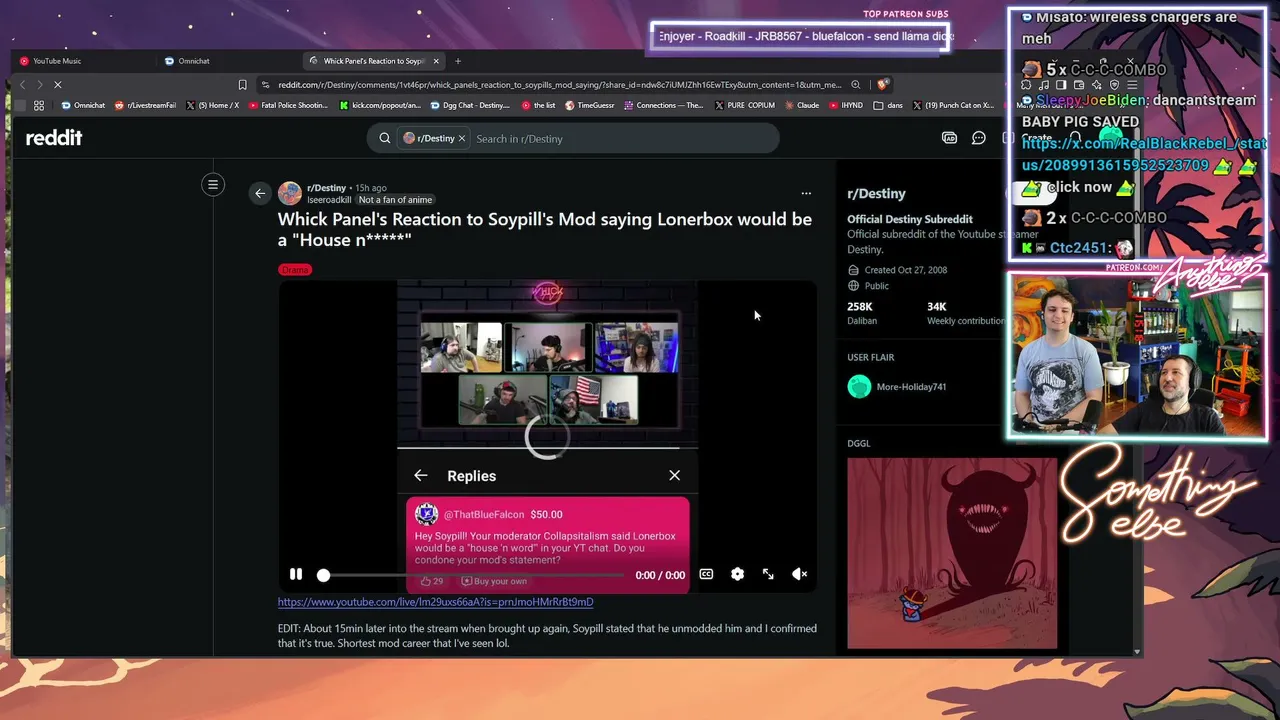1280x720 pixels.
Task: Open the r/LivestreamFail bookmark
Action: tap(145, 105)
